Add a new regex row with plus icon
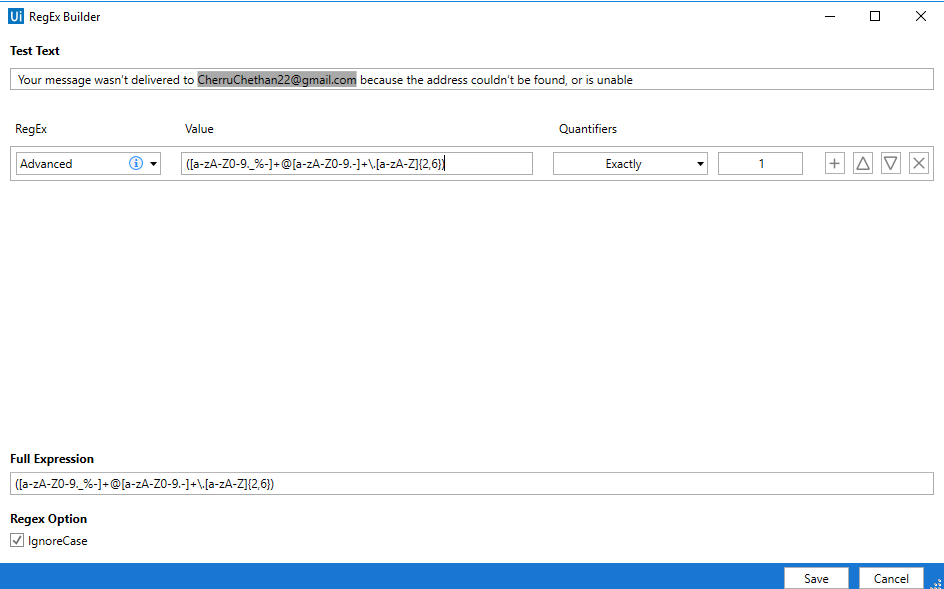Image resolution: width=944 pixels, height=589 pixels. 834,163
